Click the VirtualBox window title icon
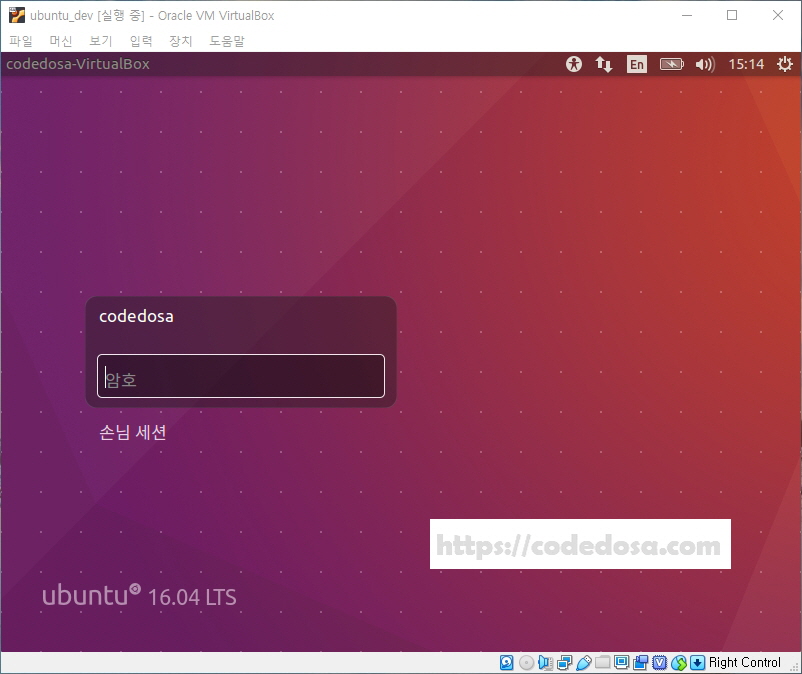 (17, 15)
